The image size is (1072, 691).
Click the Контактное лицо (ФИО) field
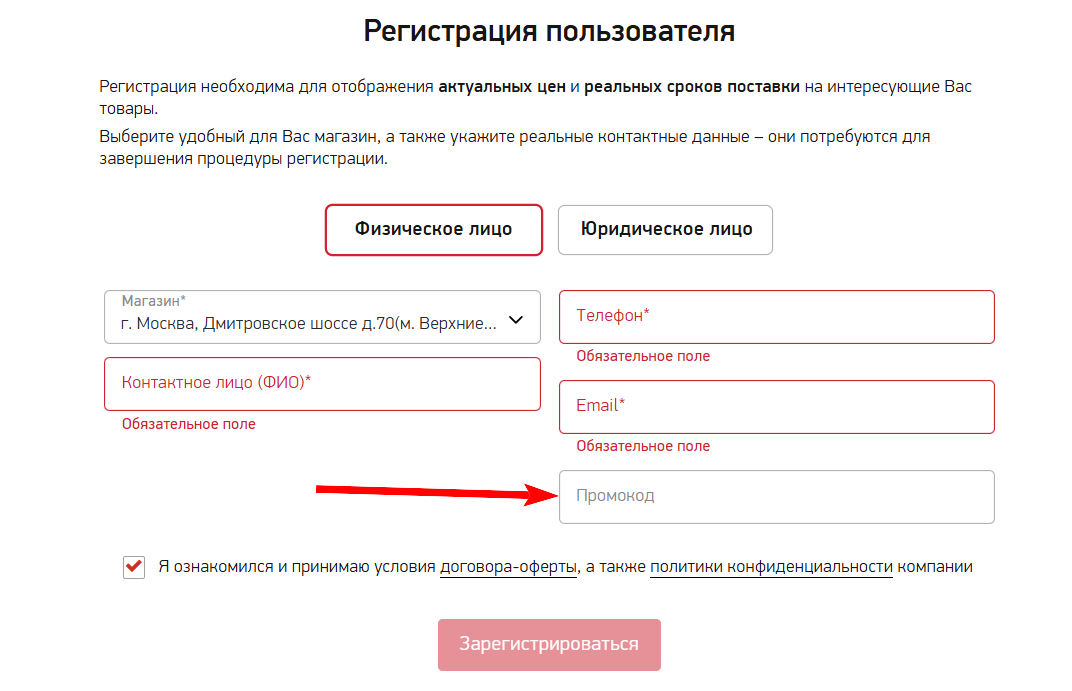point(322,383)
